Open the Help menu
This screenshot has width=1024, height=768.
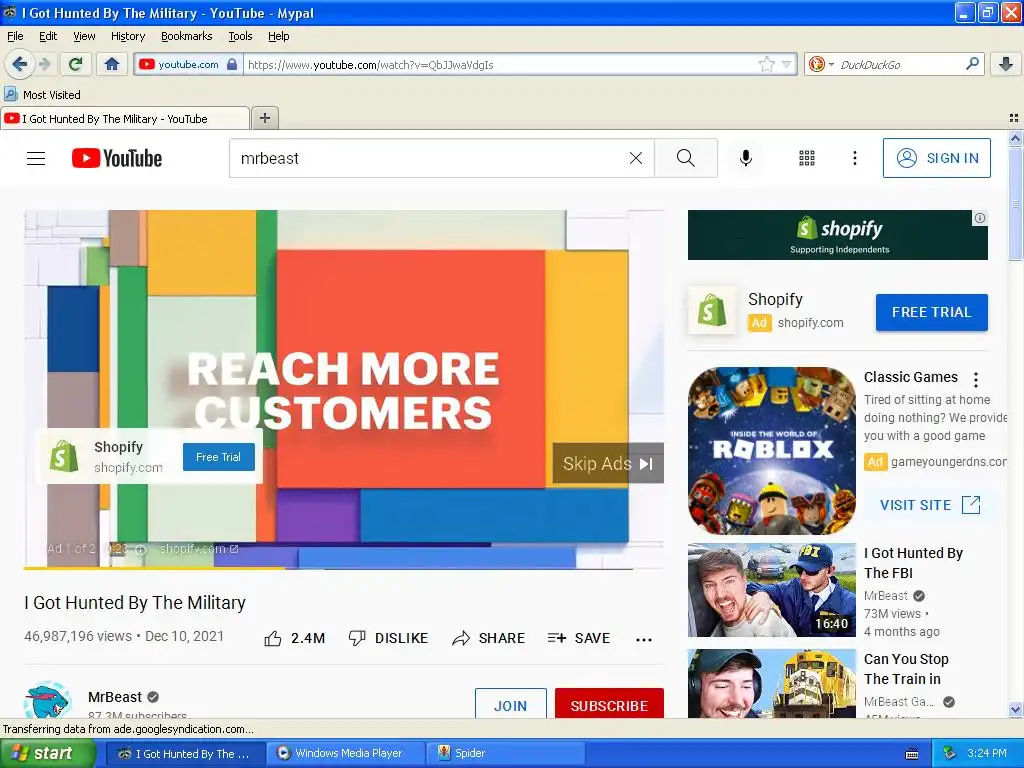coord(278,36)
